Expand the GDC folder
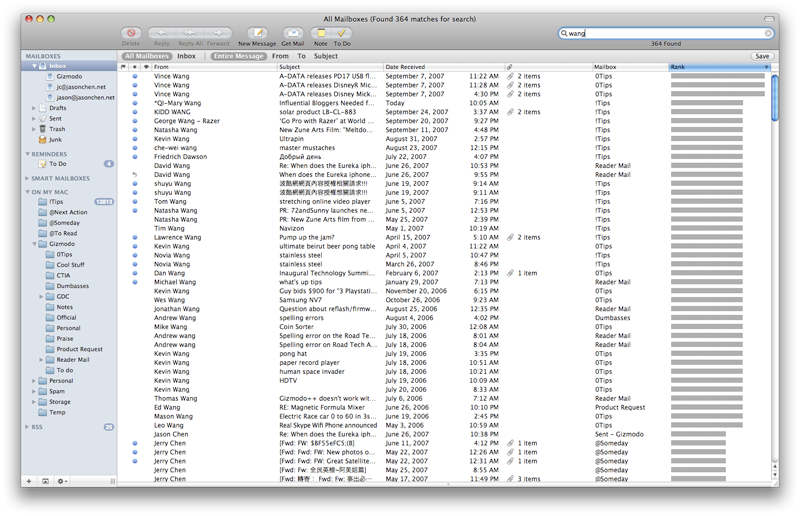 41,297
